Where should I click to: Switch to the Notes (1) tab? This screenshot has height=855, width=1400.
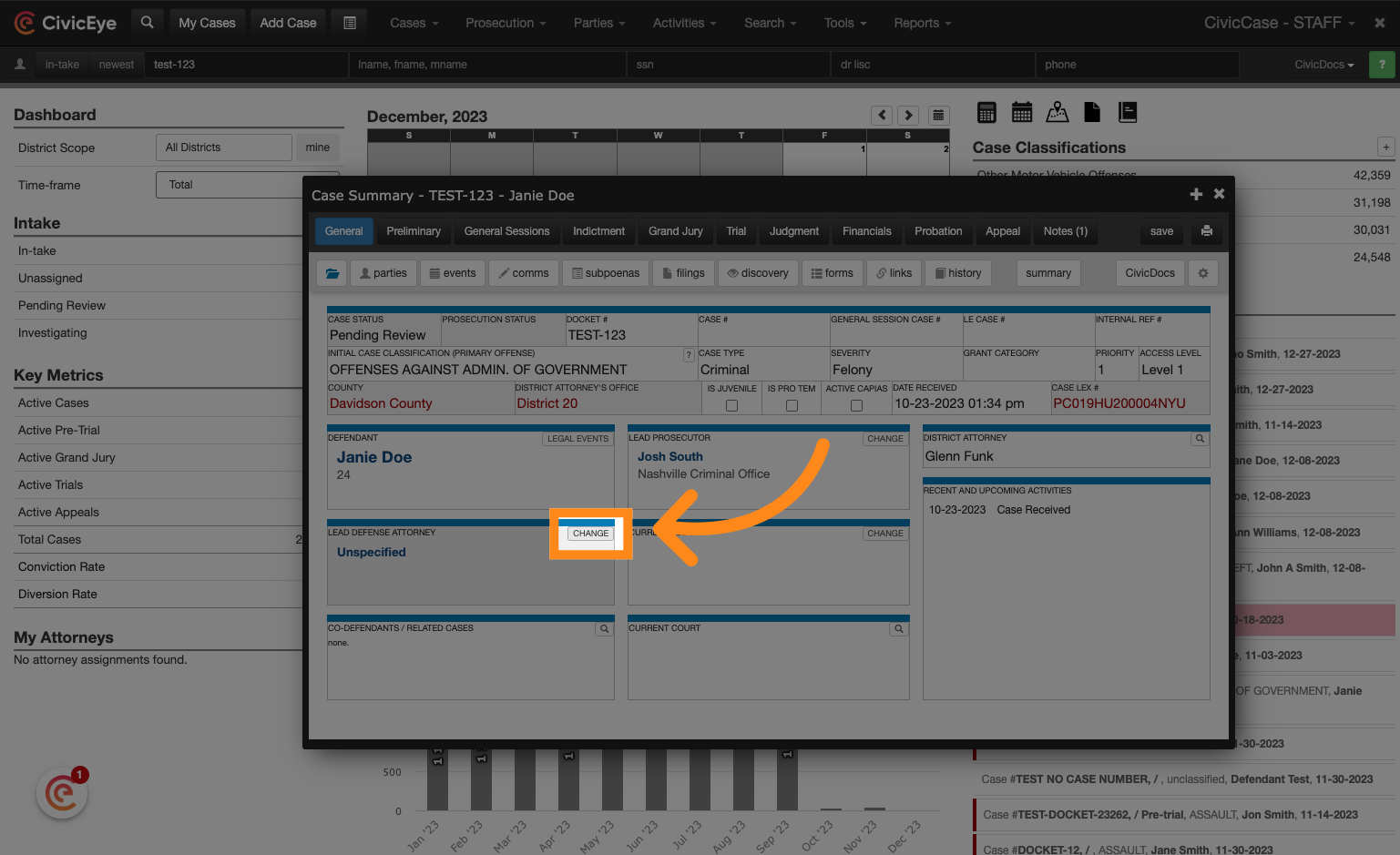pyautogui.click(x=1066, y=231)
